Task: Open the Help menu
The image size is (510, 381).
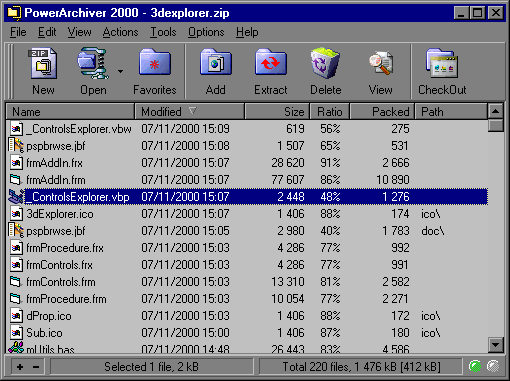Action: [x=247, y=32]
